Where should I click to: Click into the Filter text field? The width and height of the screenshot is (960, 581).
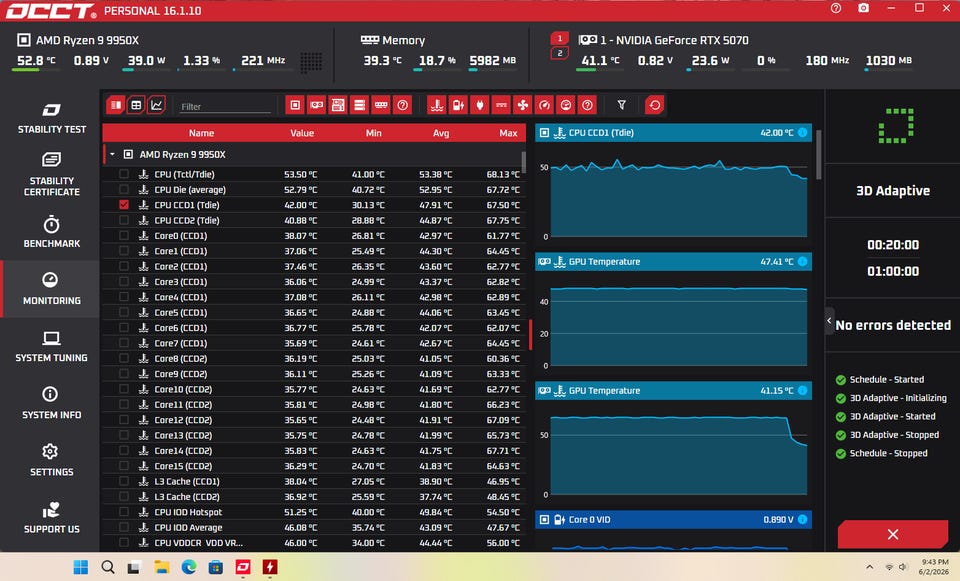[x=225, y=107]
